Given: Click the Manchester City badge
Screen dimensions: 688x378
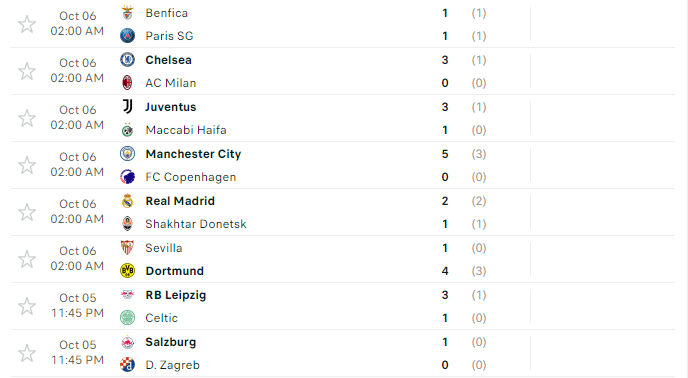Looking at the screenshot, I should 127,154.
